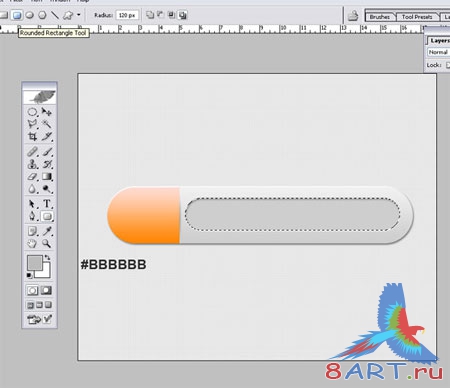Open the shape geometry options dropdown arrow

pyautogui.click(x=79, y=15)
